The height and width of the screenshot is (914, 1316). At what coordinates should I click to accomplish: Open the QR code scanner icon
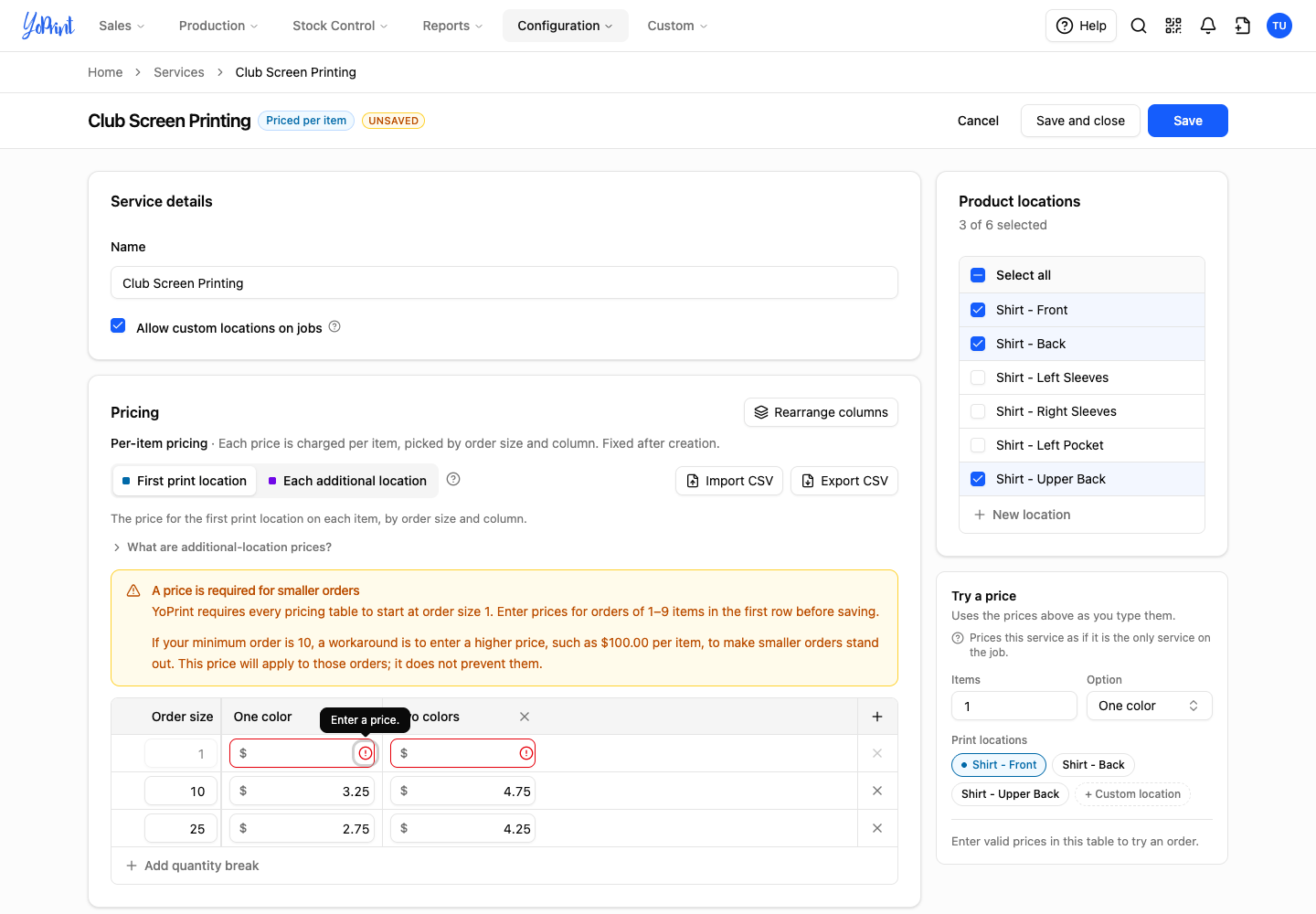[x=1173, y=26]
